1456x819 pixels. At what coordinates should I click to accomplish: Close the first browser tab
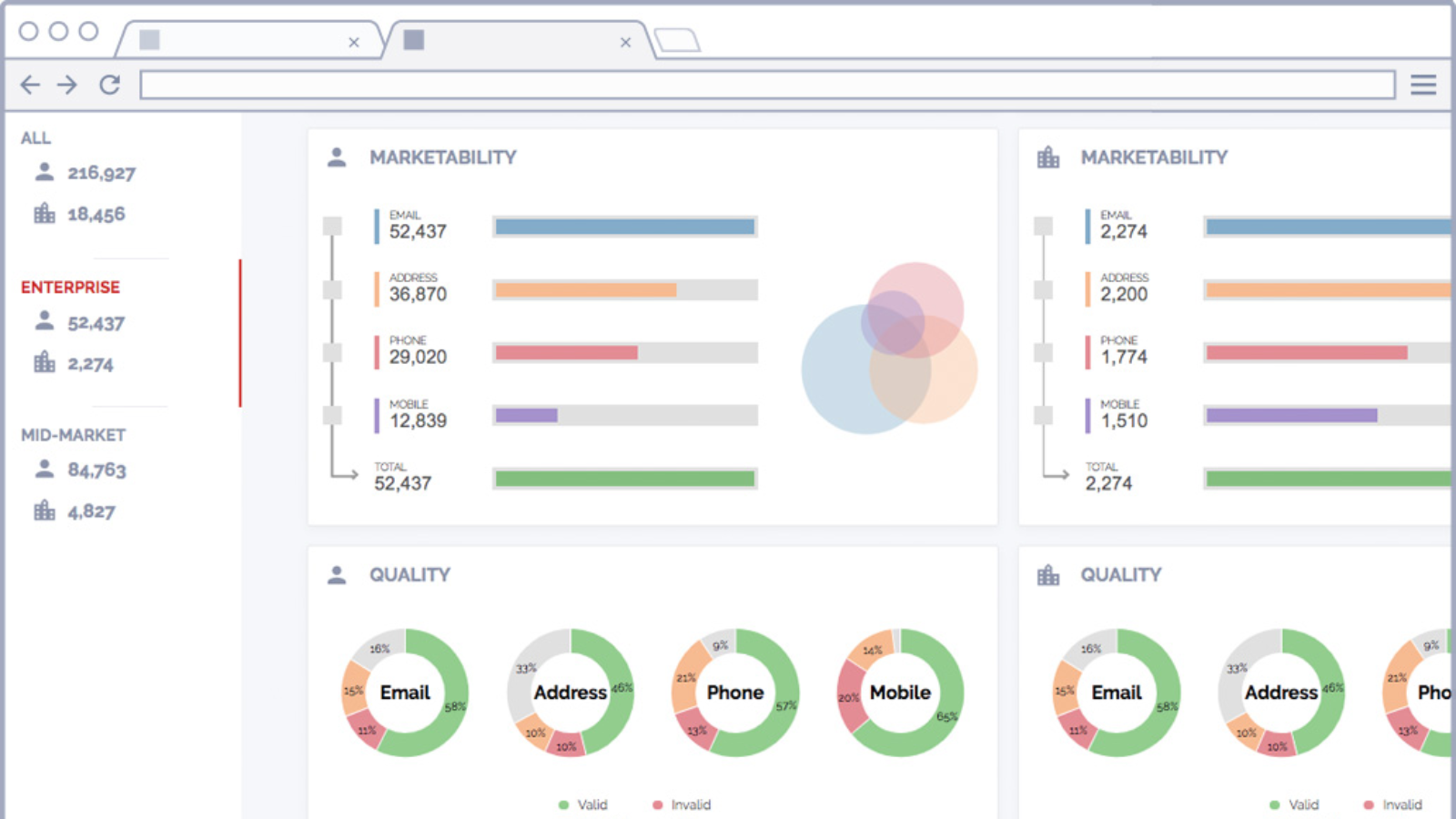tap(354, 43)
